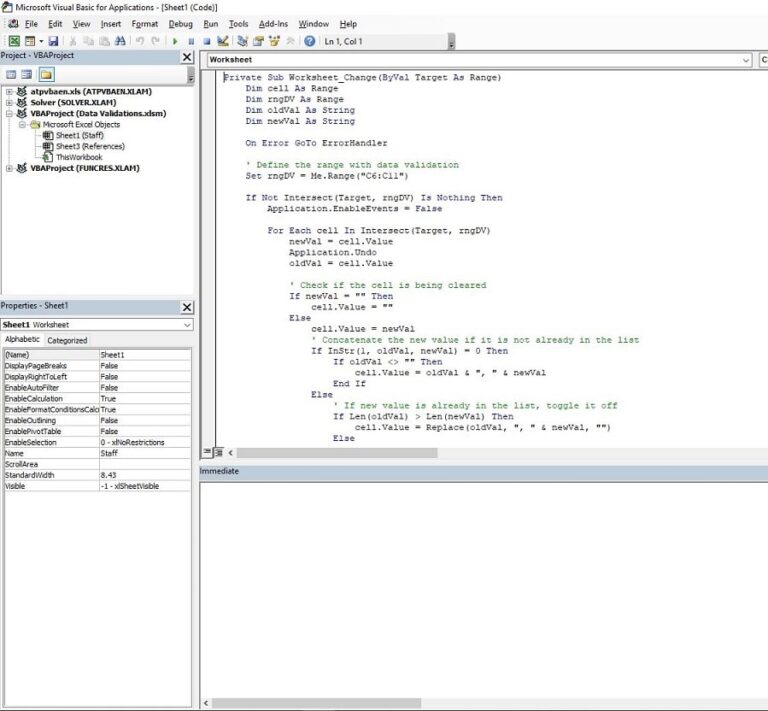Run the macro with the green play icon
768x711 pixels.
[x=176, y=41]
